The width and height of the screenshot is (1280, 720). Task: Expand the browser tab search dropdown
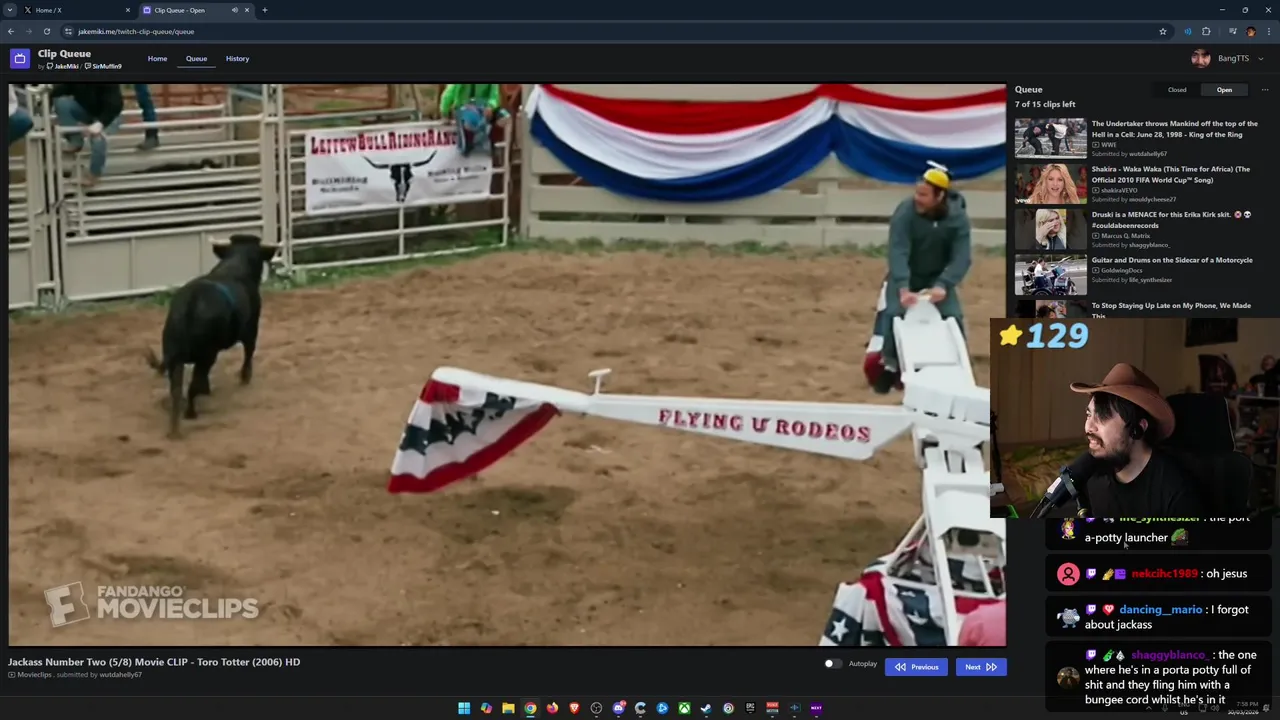pyautogui.click(x=9, y=10)
